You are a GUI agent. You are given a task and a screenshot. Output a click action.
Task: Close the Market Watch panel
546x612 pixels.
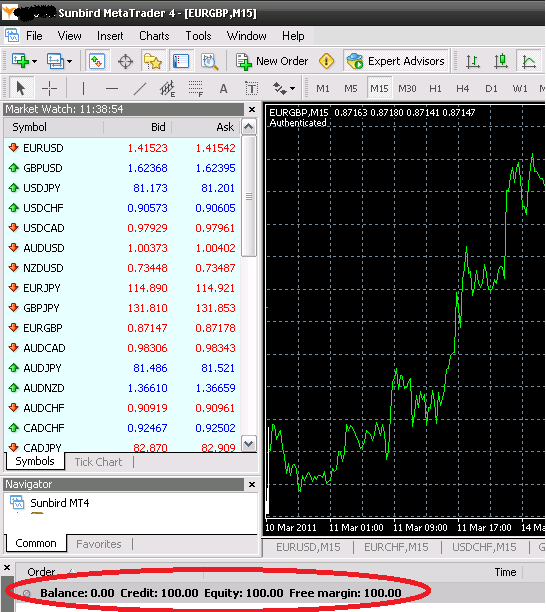tap(252, 109)
